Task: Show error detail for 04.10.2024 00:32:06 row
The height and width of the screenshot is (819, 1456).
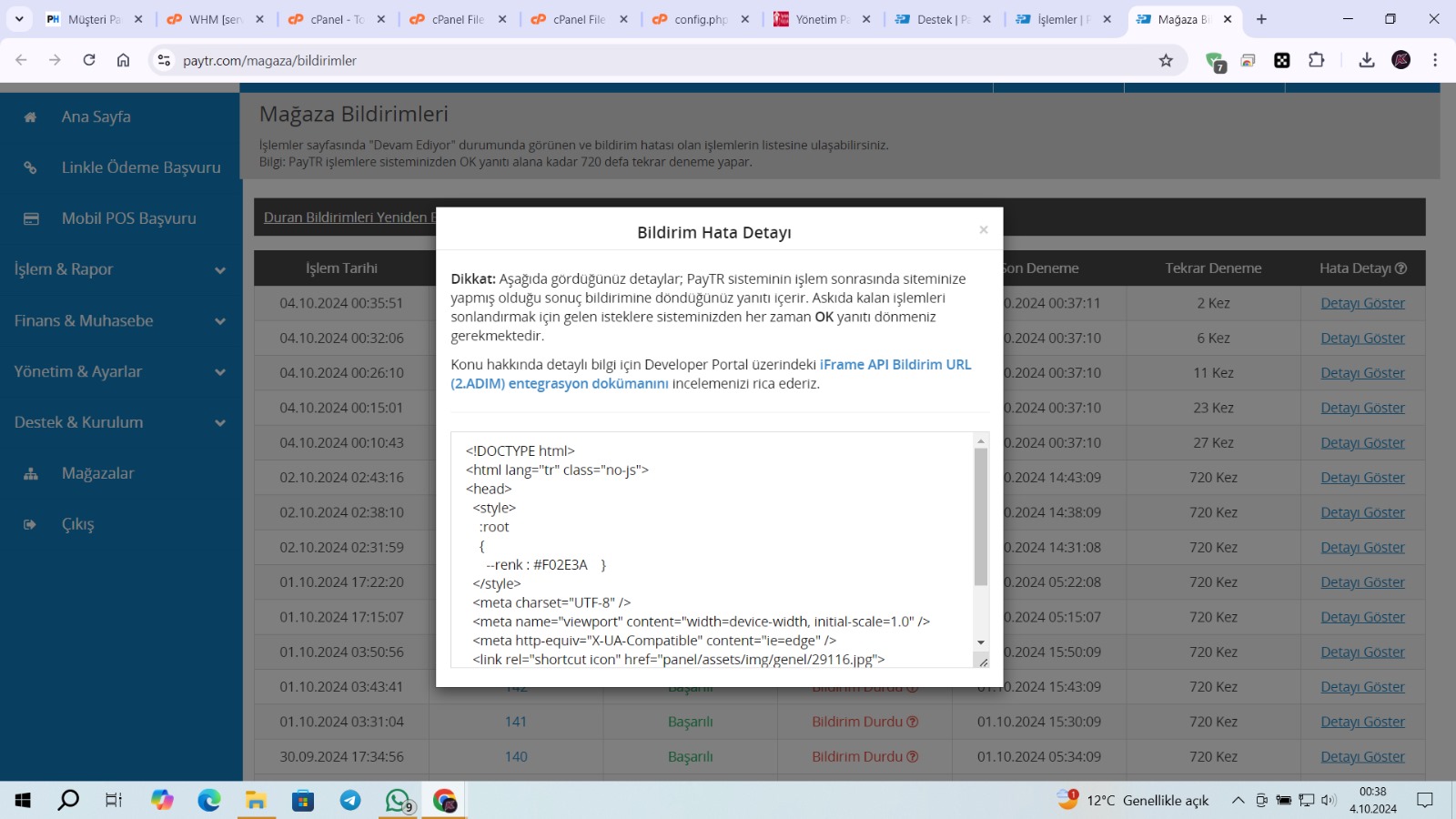Action: (1362, 338)
